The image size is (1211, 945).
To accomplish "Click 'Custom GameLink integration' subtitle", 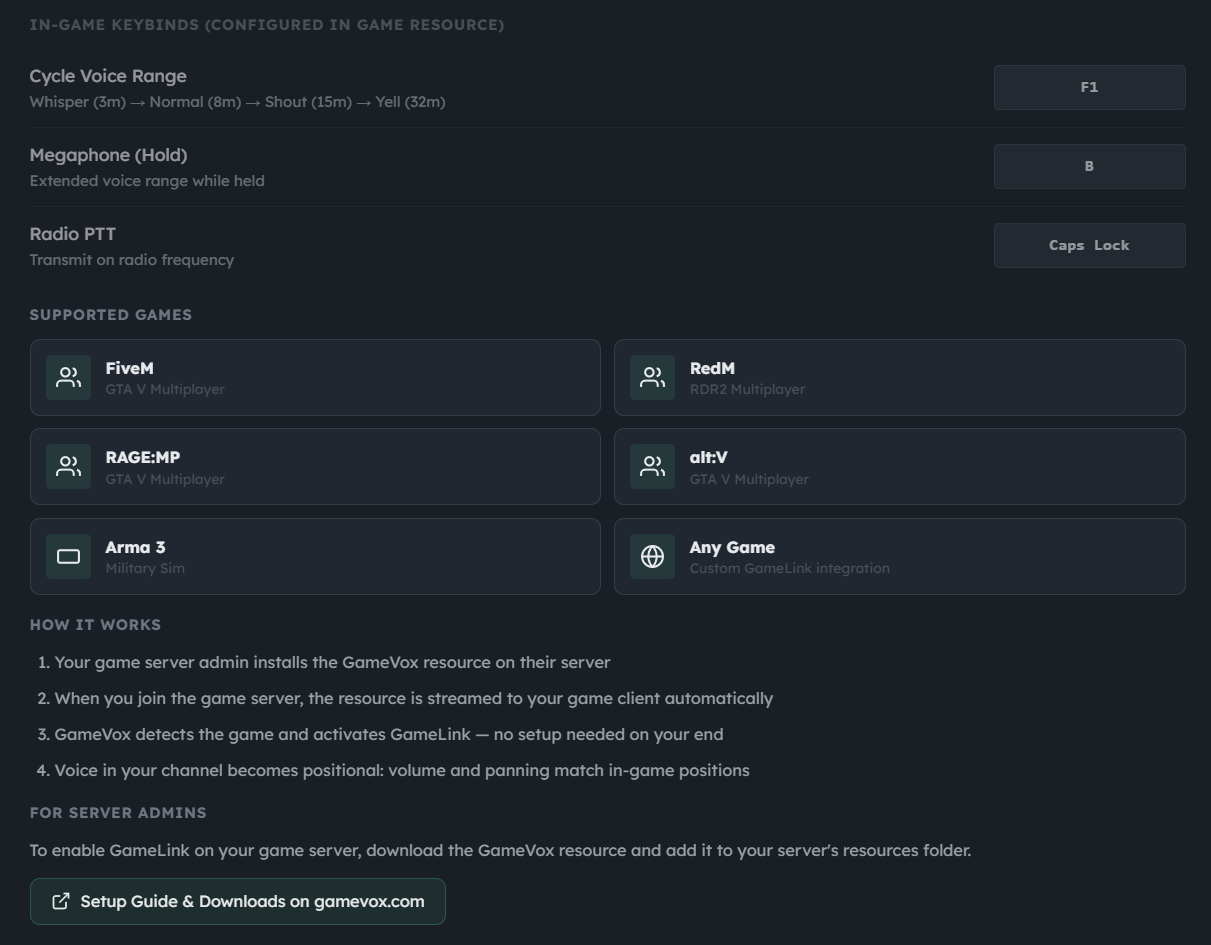I will pos(789,568).
